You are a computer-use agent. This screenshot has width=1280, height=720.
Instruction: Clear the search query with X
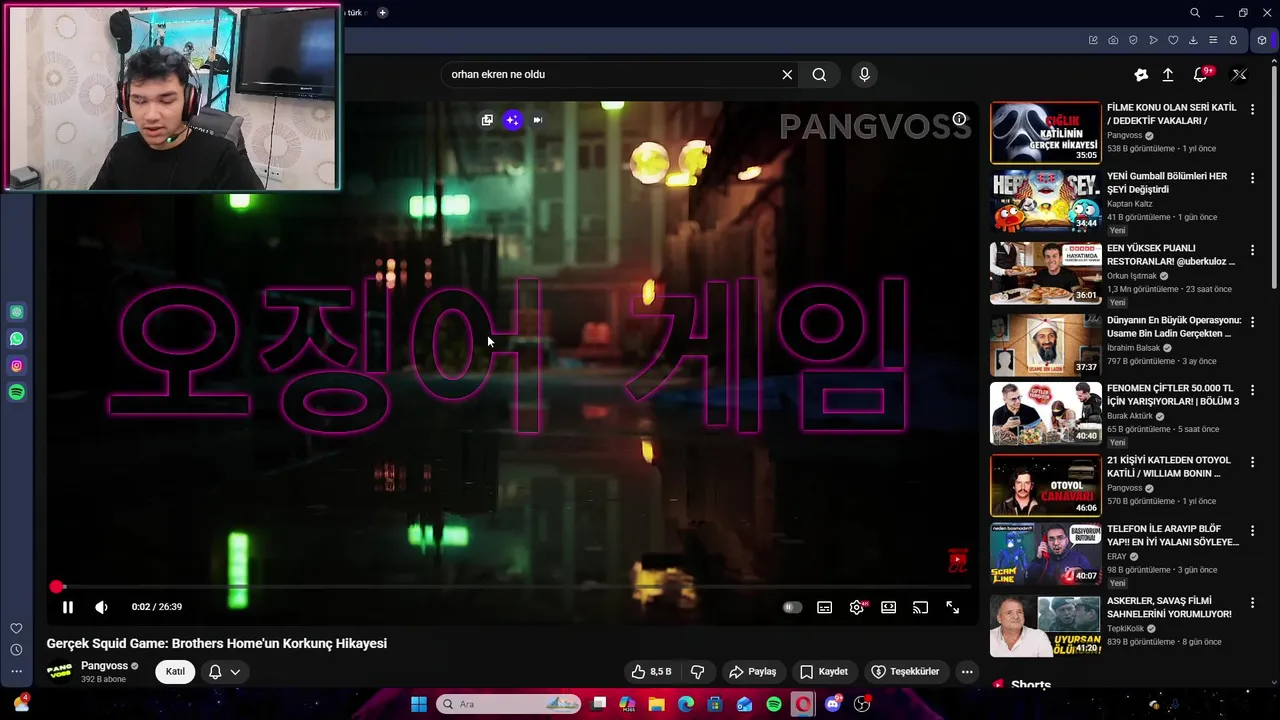tap(787, 74)
